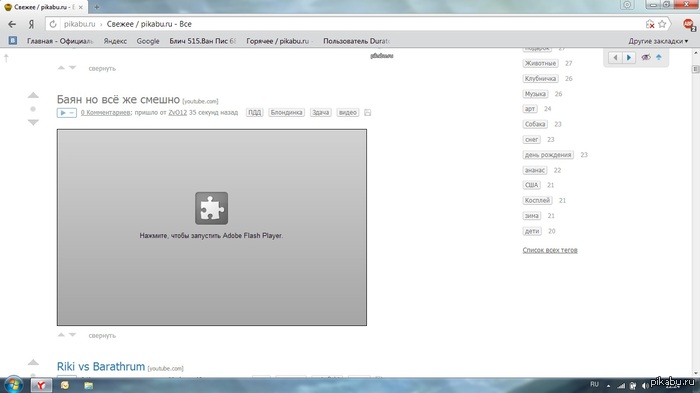The height and width of the screenshot is (393, 700).
Task: Select the 'Здача' post tag
Action: [321, 113]
